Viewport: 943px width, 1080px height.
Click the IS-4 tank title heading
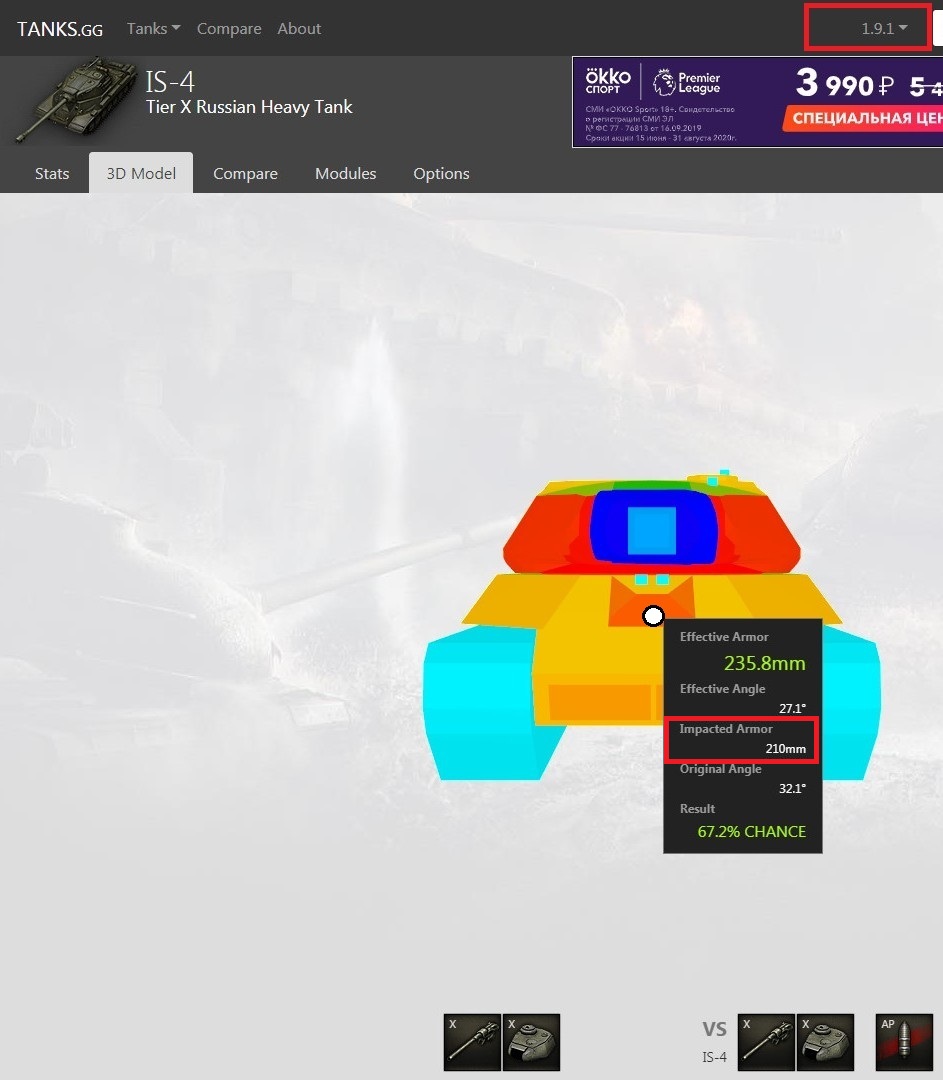point(169,82)
